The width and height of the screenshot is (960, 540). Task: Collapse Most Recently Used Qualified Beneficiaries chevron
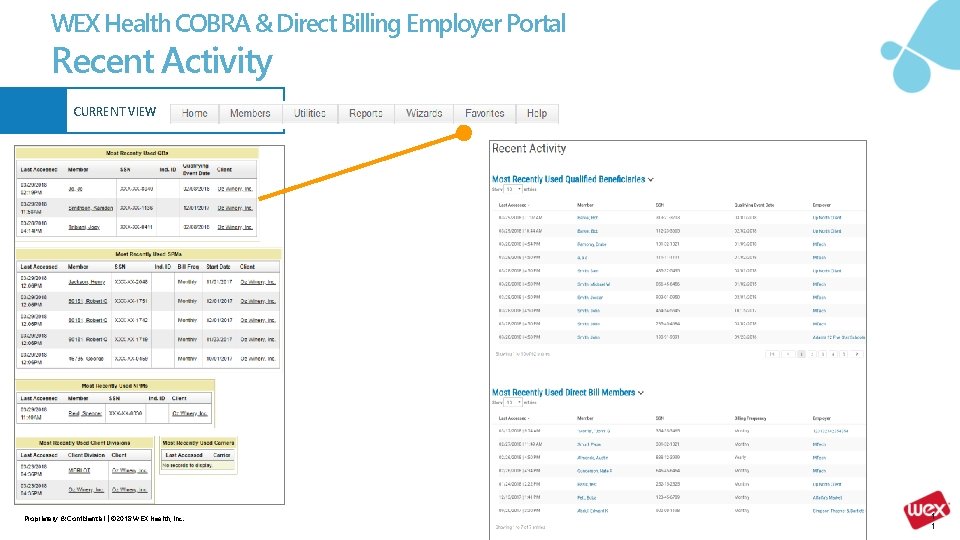coord(651,180)
